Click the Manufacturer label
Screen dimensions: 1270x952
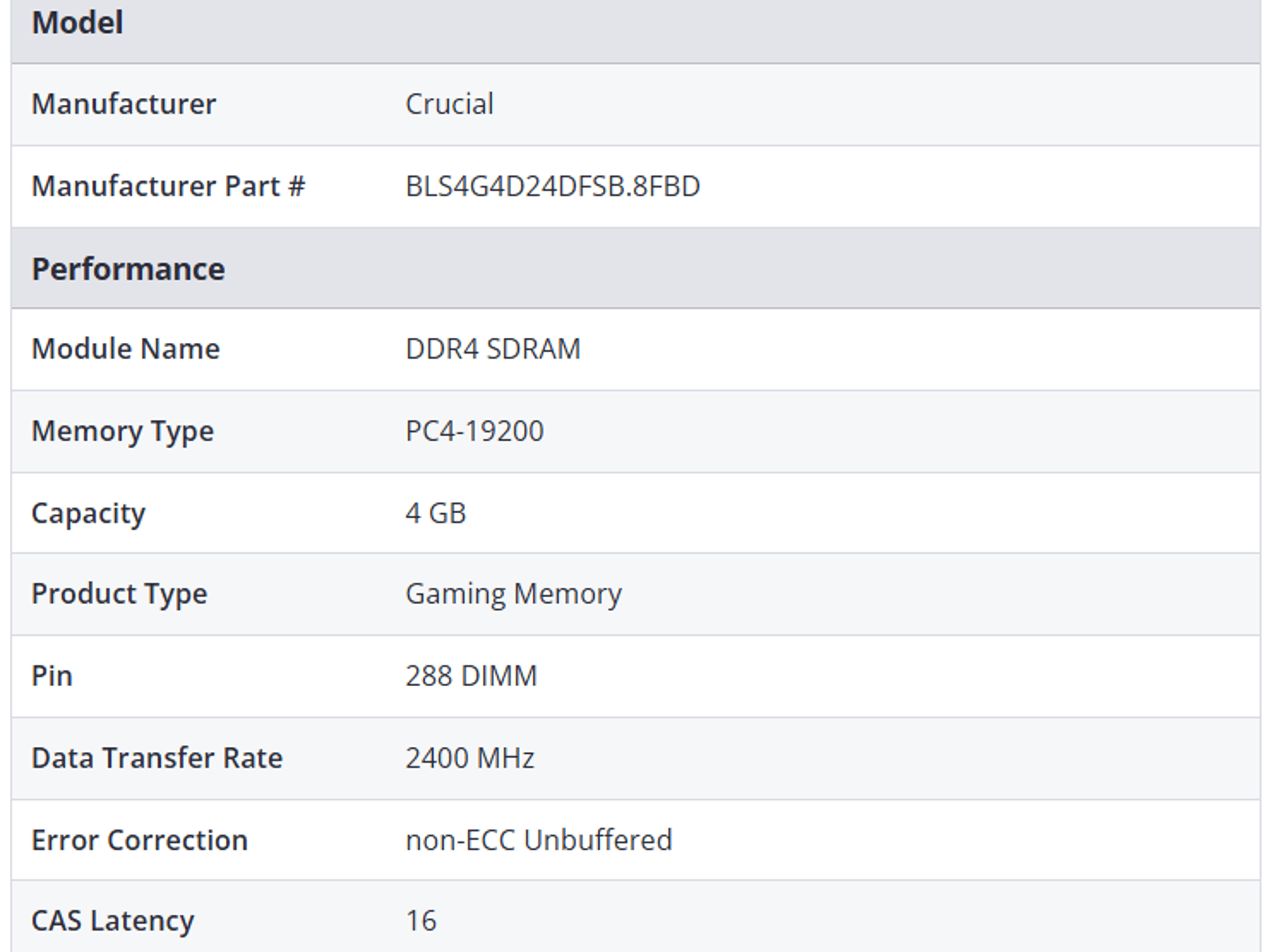coord(124,104)
